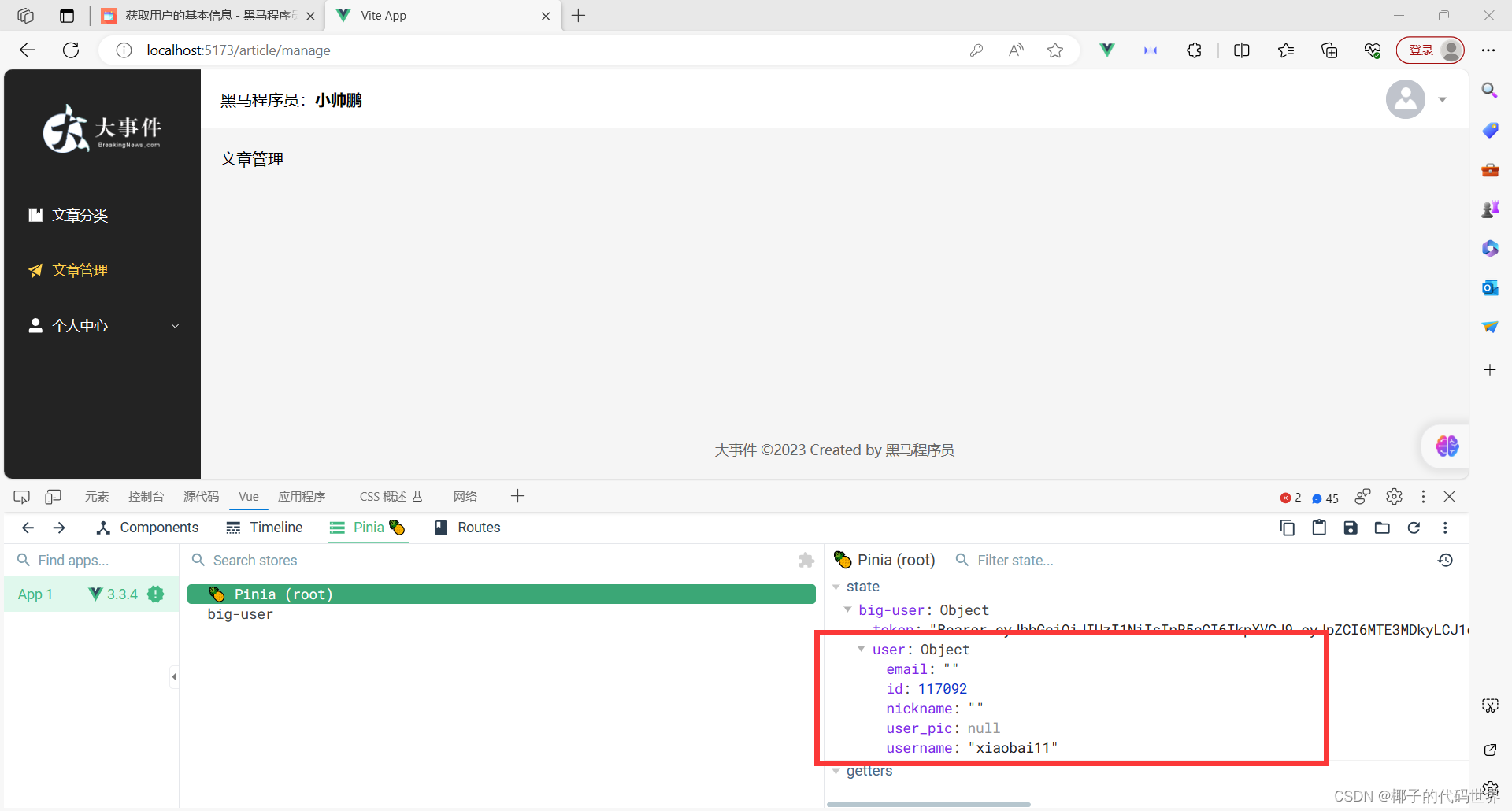Open browser favorites list icon
The width and height of the screenshot is (1512, 811).
1286,50
